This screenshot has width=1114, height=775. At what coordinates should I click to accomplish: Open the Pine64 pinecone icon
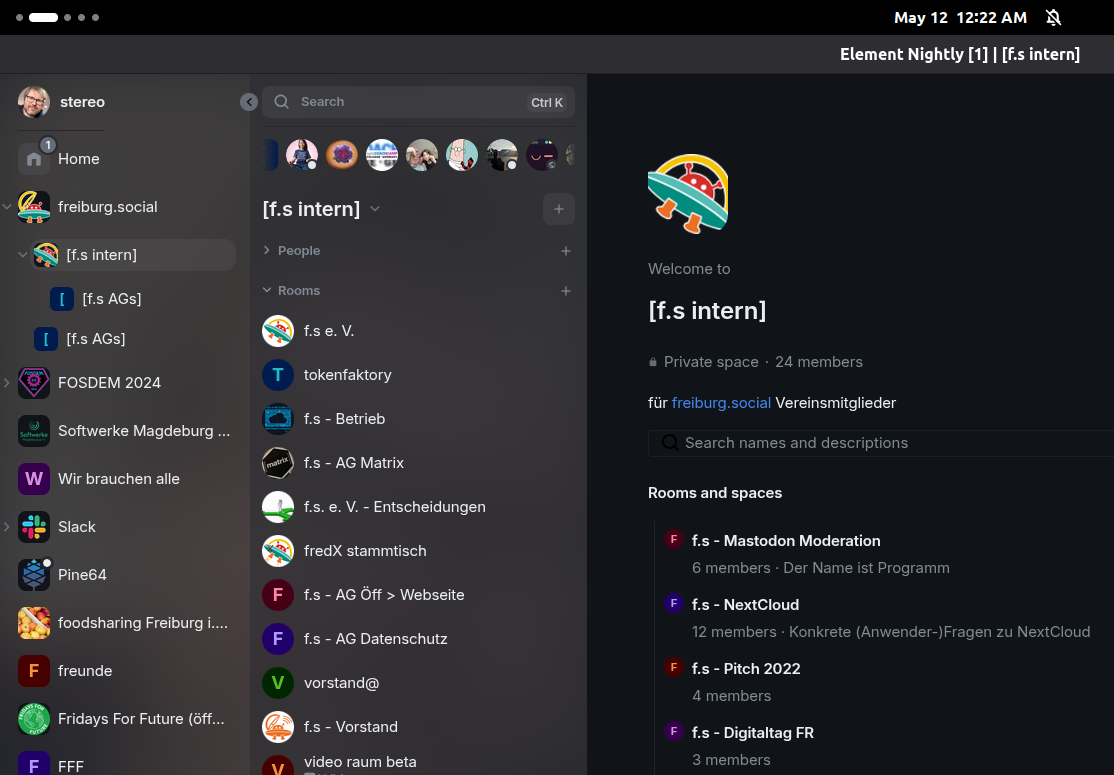(34, 575)
